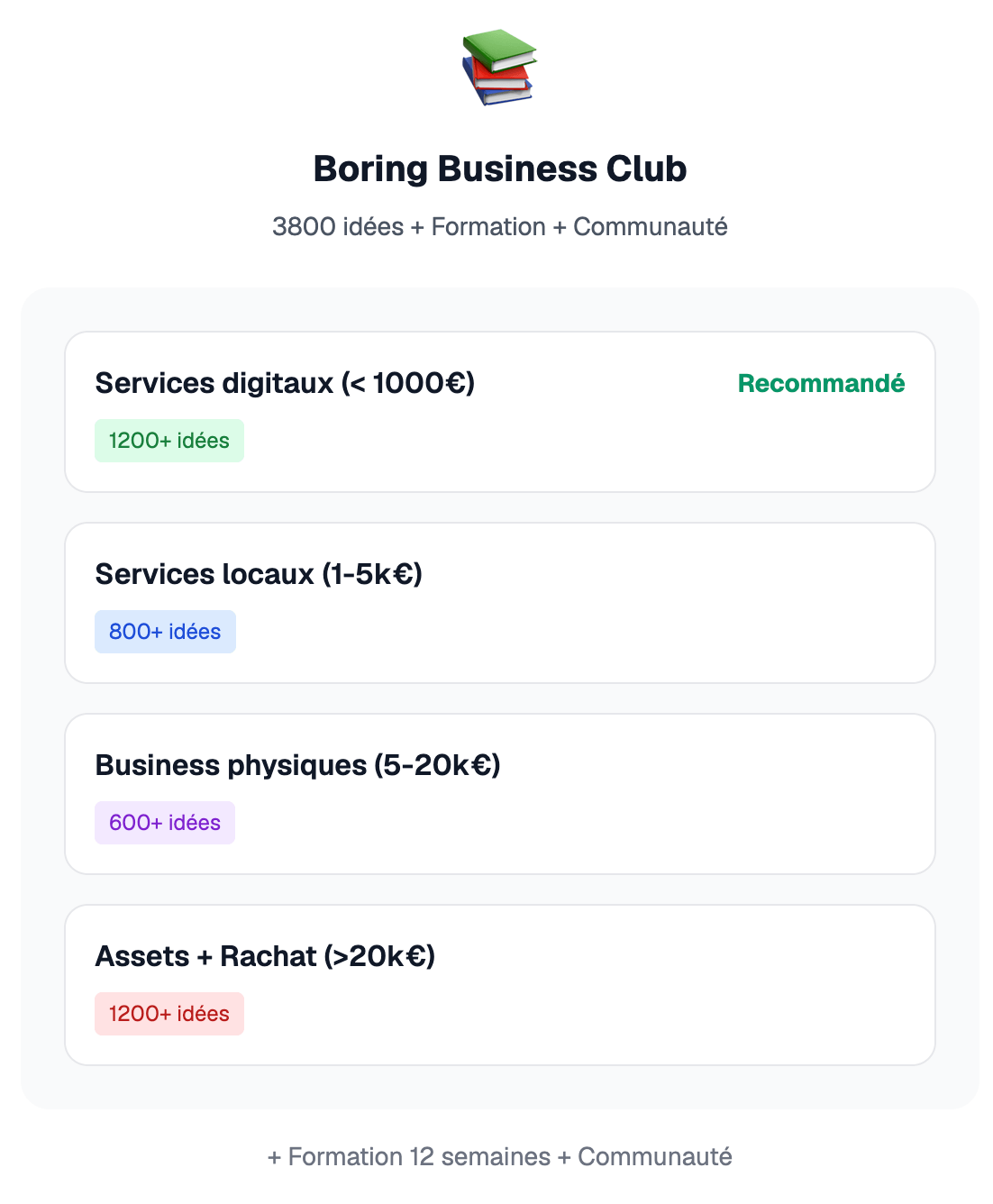Click the word Communauté in the footer

655,1157
